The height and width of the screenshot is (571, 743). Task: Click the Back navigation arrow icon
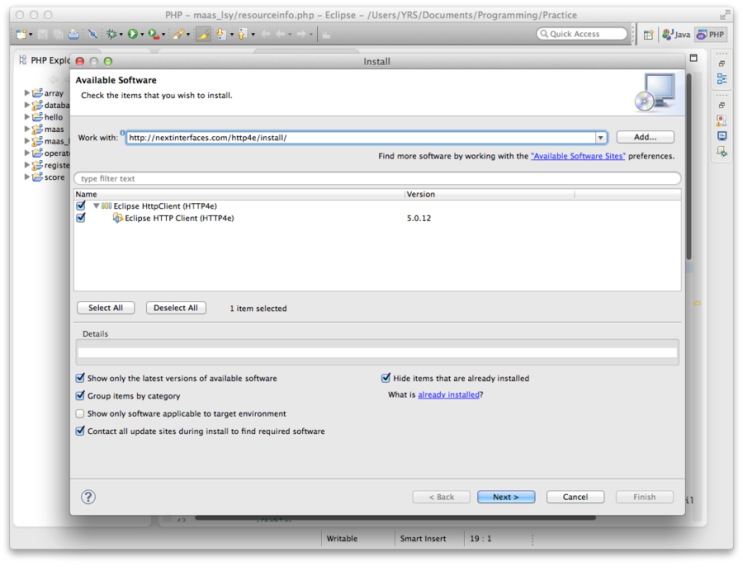click(280, 34)
